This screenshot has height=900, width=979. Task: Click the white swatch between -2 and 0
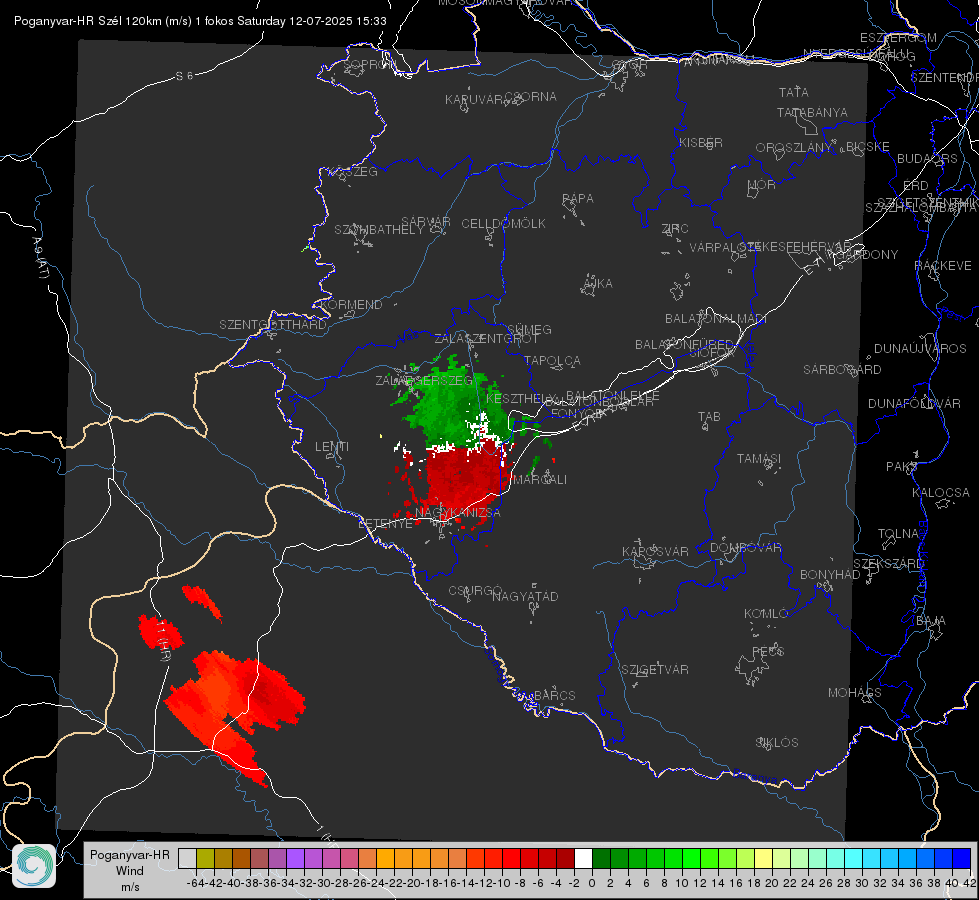(x=583, y=858)
